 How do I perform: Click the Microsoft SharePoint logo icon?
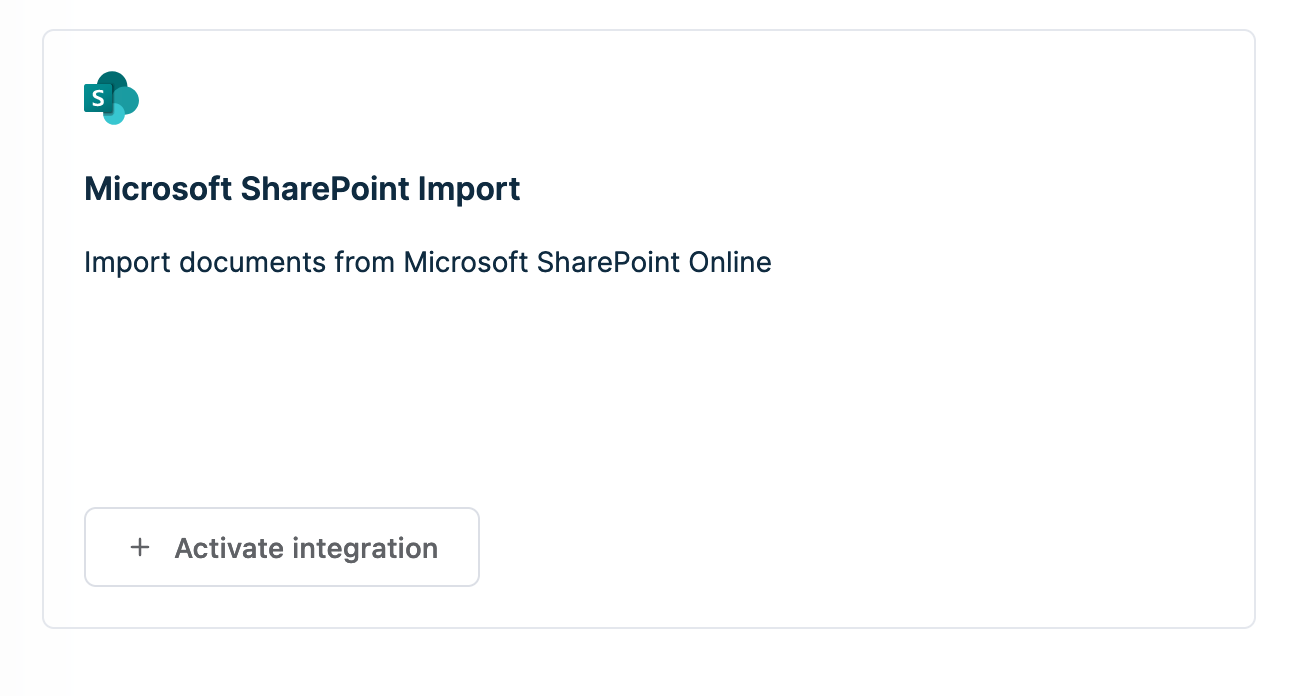(111, 98)
